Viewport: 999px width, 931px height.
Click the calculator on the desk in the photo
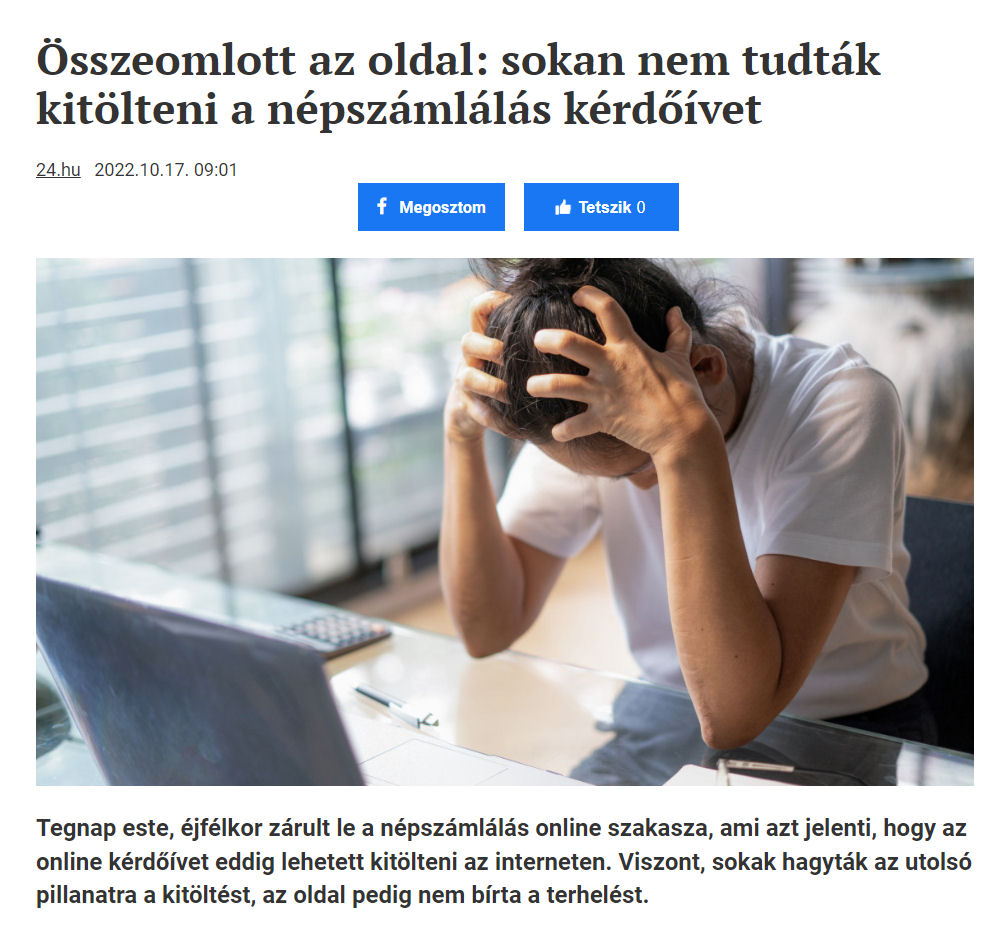(334, 633)
